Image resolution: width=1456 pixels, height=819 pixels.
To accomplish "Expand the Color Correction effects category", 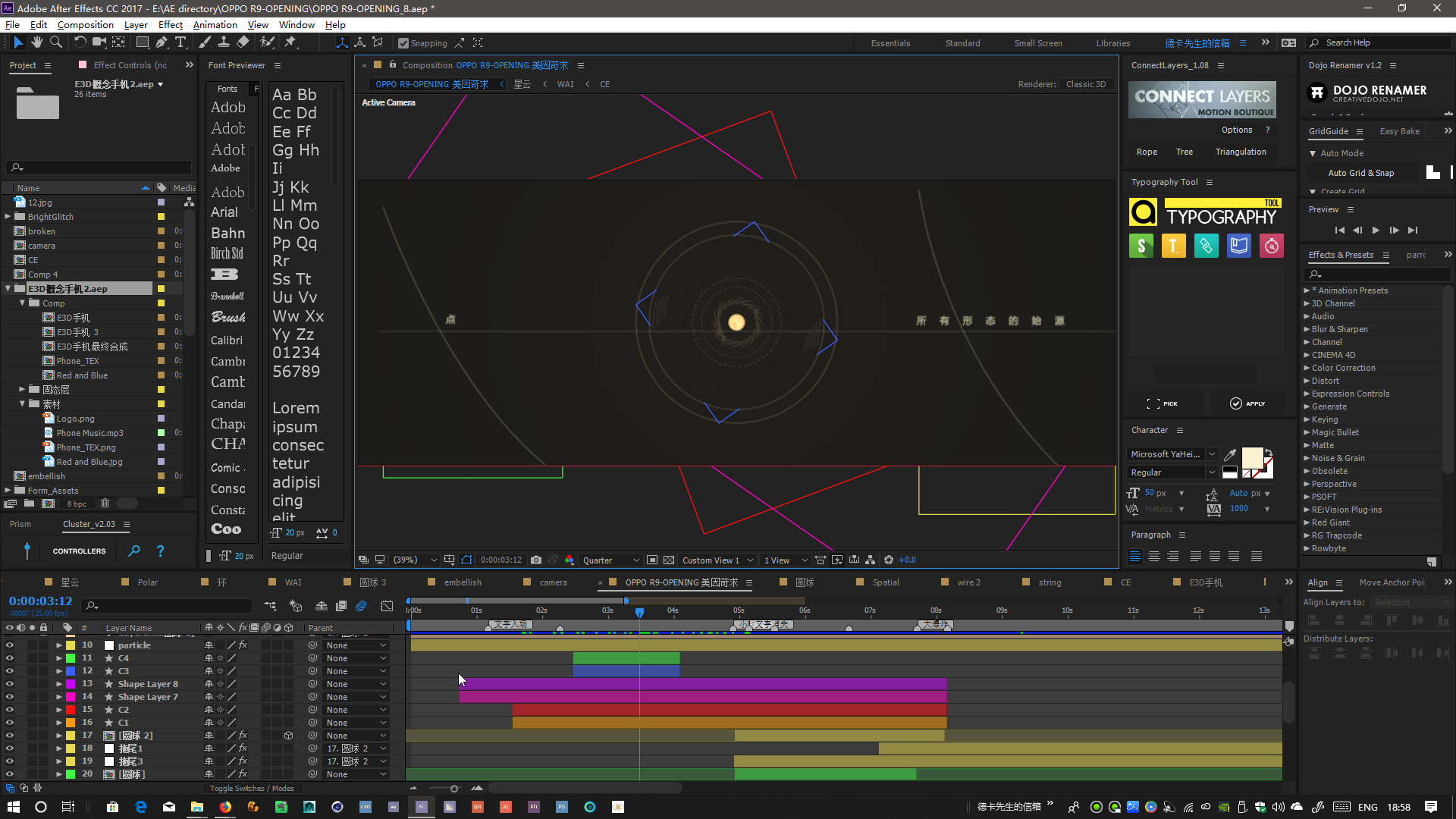I will tap(1307, 368).
